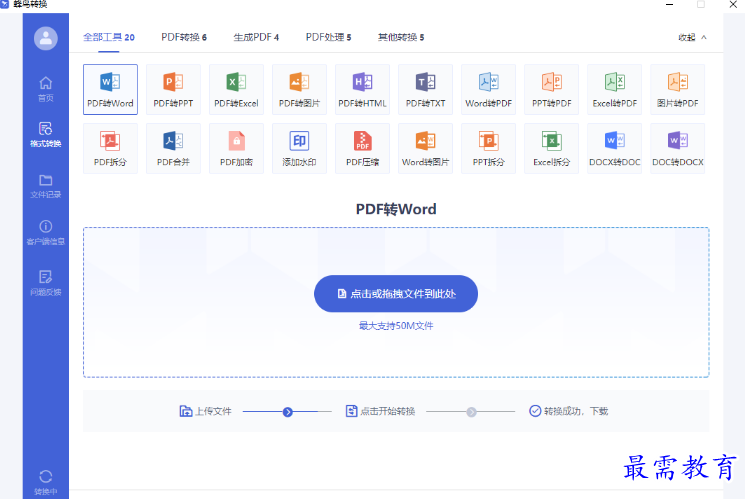Open Word转图片 converter
The width and height of the screenshot is (745, 499).
[x=425, y=148]
